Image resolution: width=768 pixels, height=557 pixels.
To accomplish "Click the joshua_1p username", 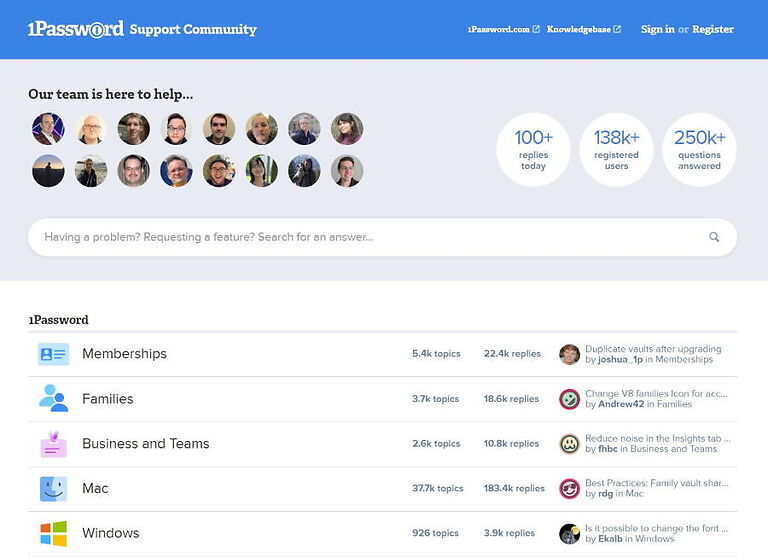I will coord(620,360).
